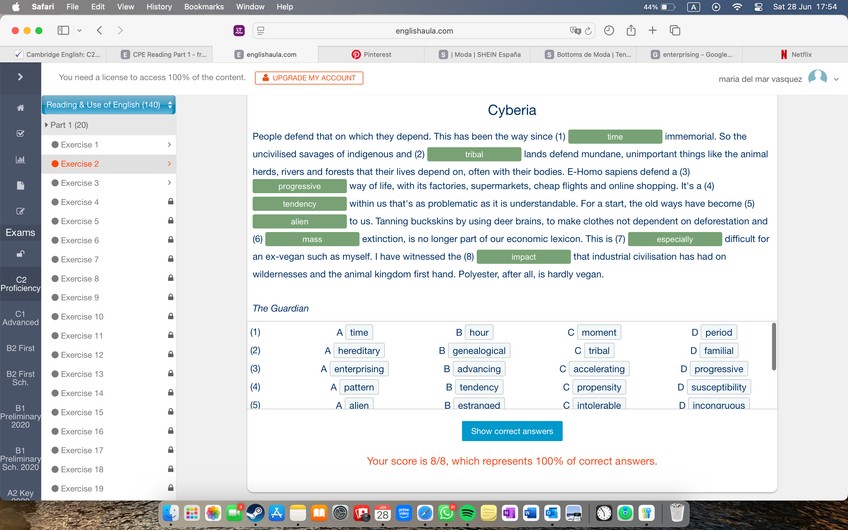Choose option 'propensity' for question 4
The height and width of the screenshot is (530, 848).
click(599, 387)
